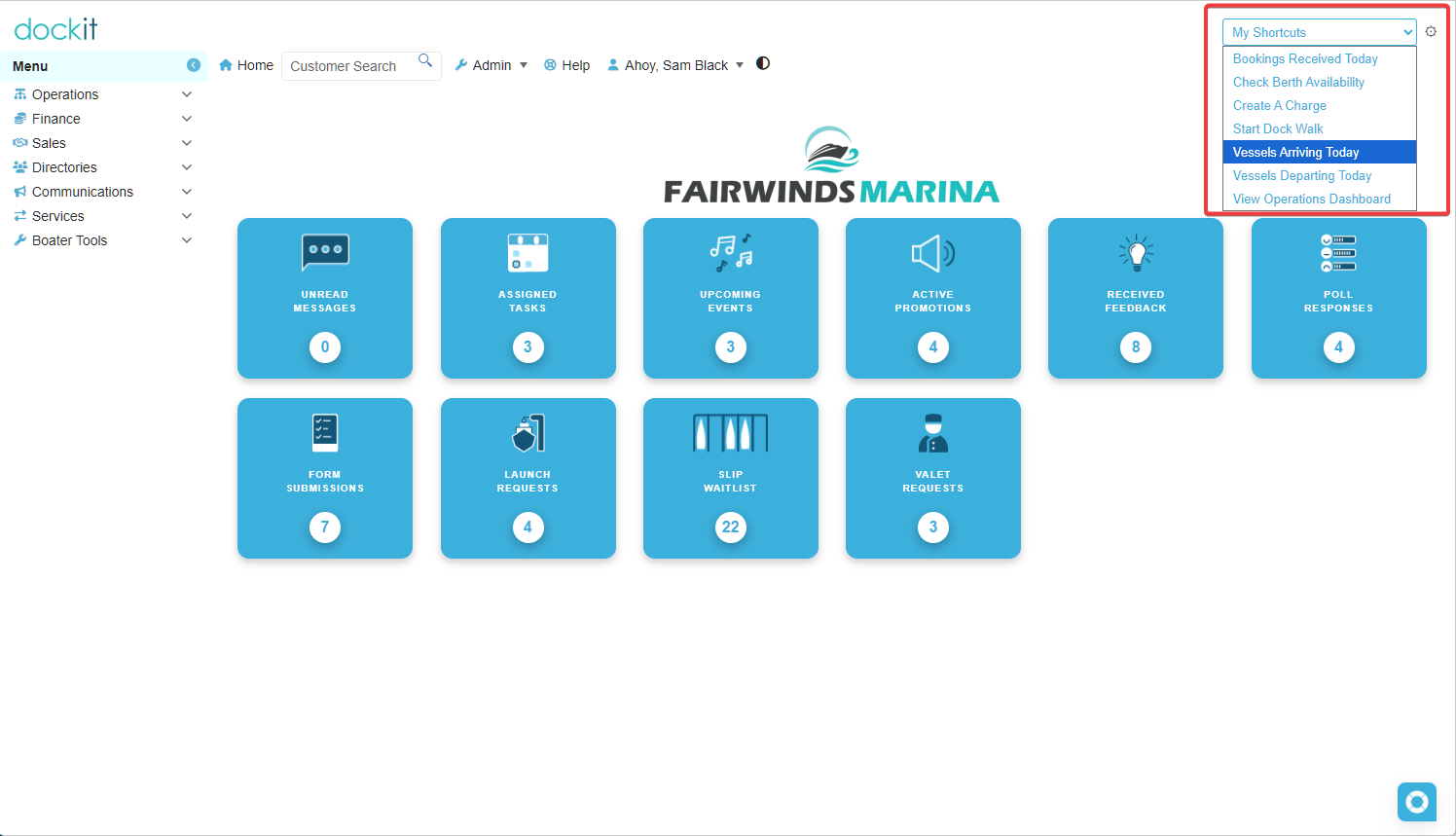Expand the Operations menu chevron

click(x=187, y=94)
